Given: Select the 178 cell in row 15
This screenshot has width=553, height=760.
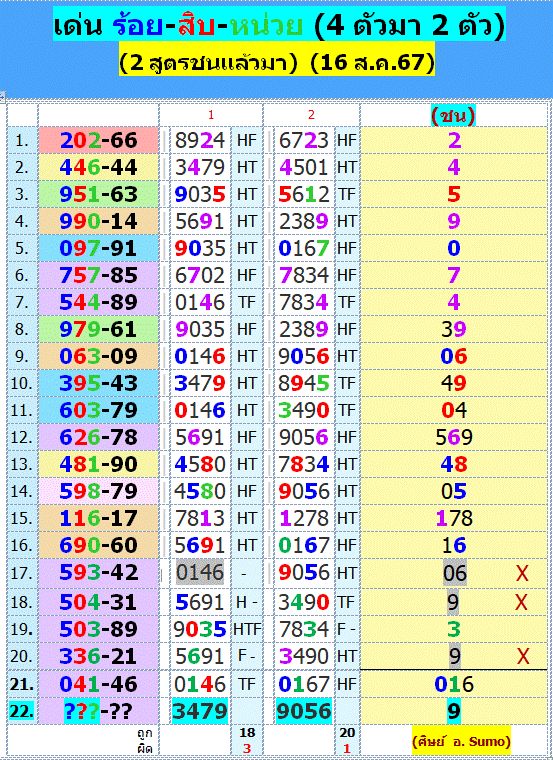Looking at the screenshot, I should [x=454, y=518].
